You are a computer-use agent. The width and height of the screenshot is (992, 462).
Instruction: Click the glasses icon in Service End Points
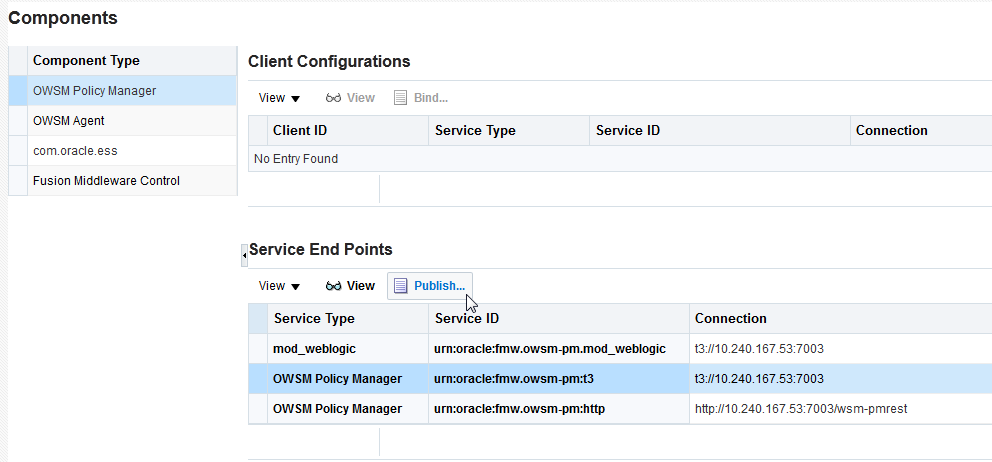pyautogui.click(x=334, y=286)
